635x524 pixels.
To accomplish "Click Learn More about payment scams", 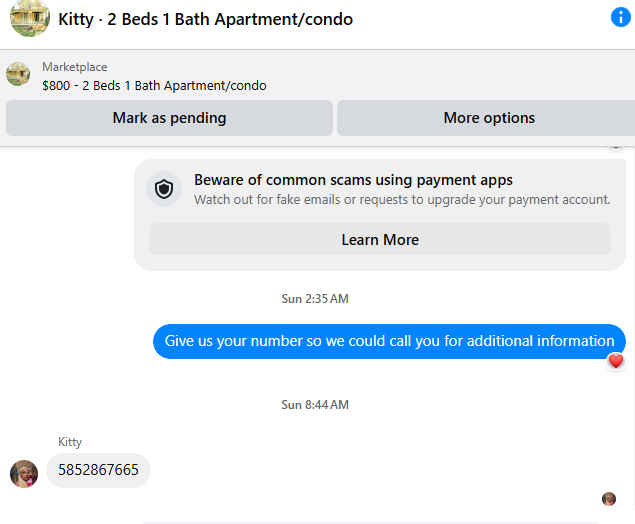I will pos(380,240).
